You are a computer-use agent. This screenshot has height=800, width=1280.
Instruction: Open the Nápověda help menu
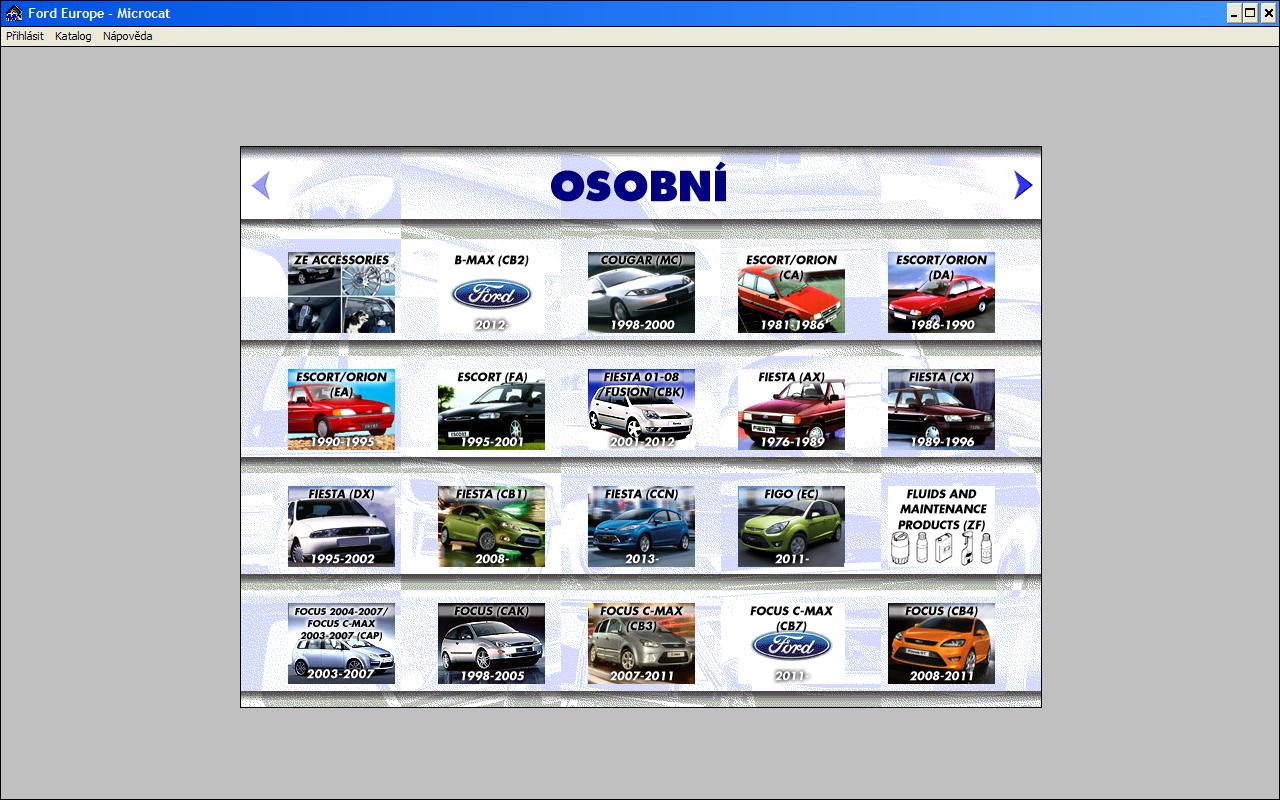tap(127, 36)
